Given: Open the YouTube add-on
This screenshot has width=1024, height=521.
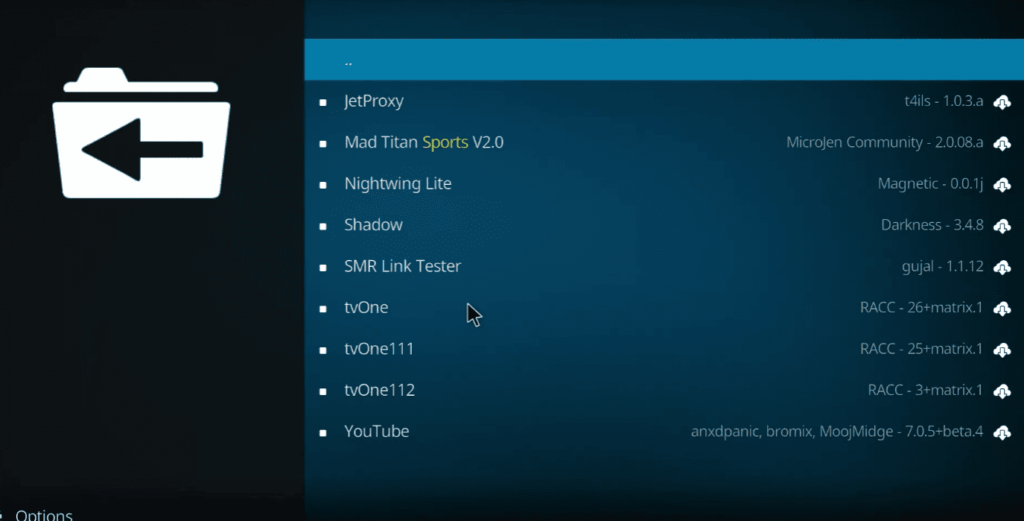Looking at the screenshot, I should click(x=664, y=431).
